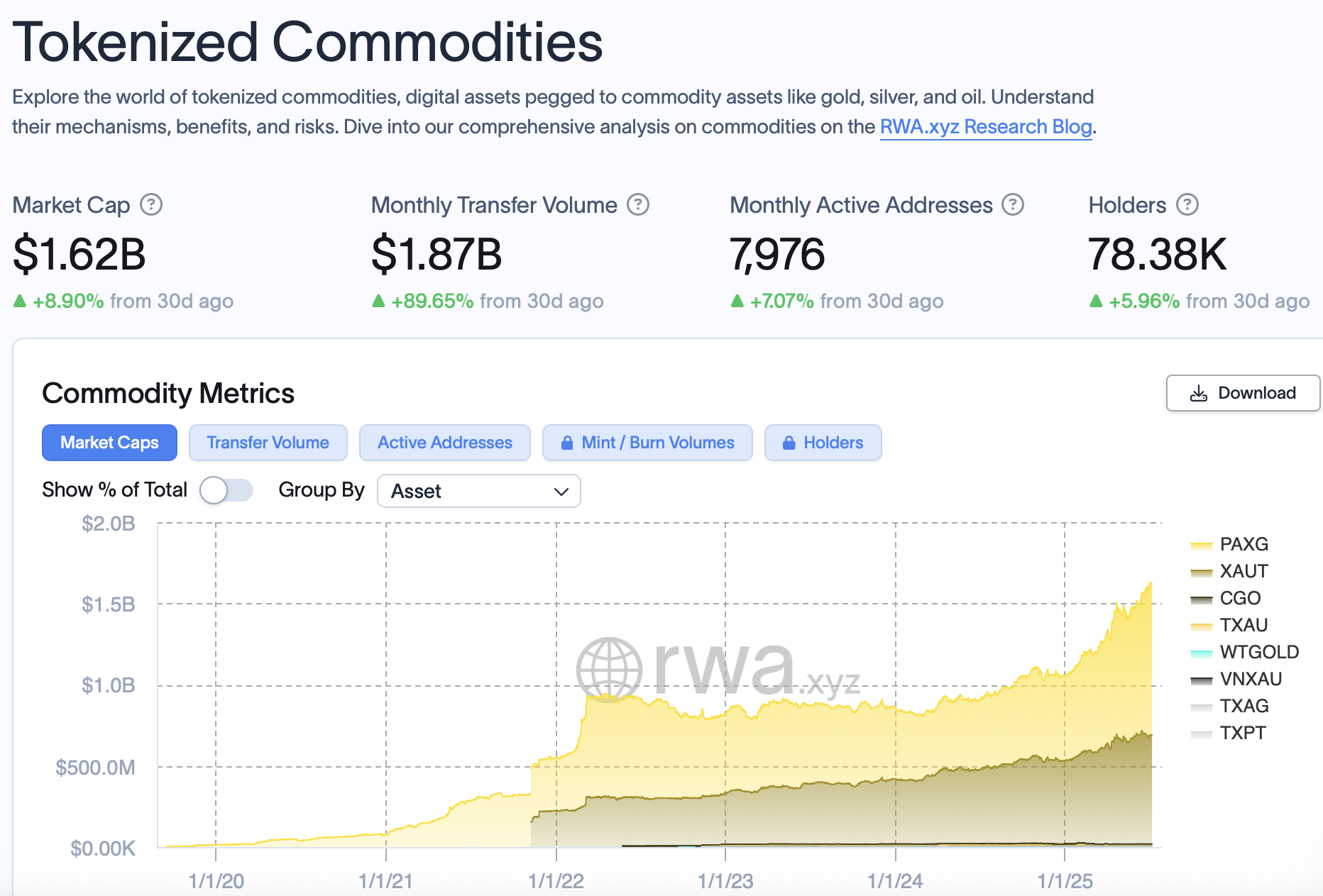Click the Monthly Transfer Volume help icon

tap(638, 205)
